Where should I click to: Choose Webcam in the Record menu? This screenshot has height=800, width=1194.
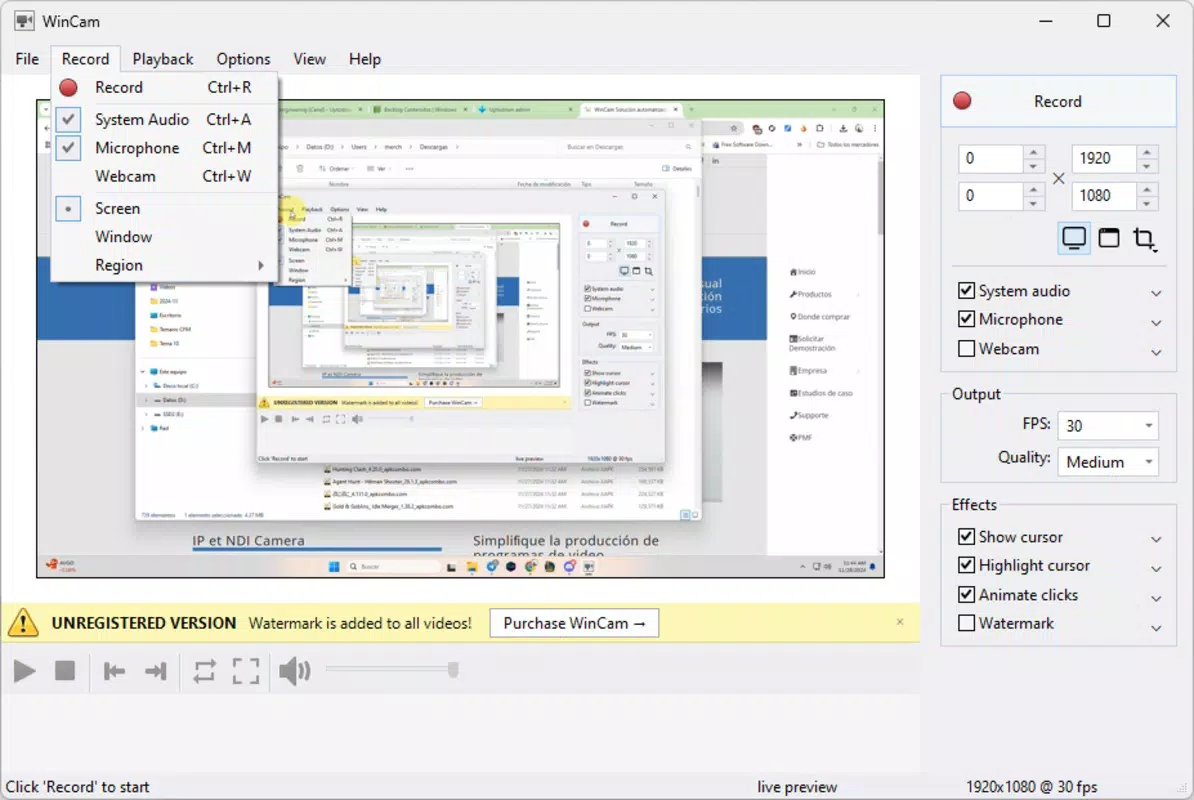coord(164,176)
